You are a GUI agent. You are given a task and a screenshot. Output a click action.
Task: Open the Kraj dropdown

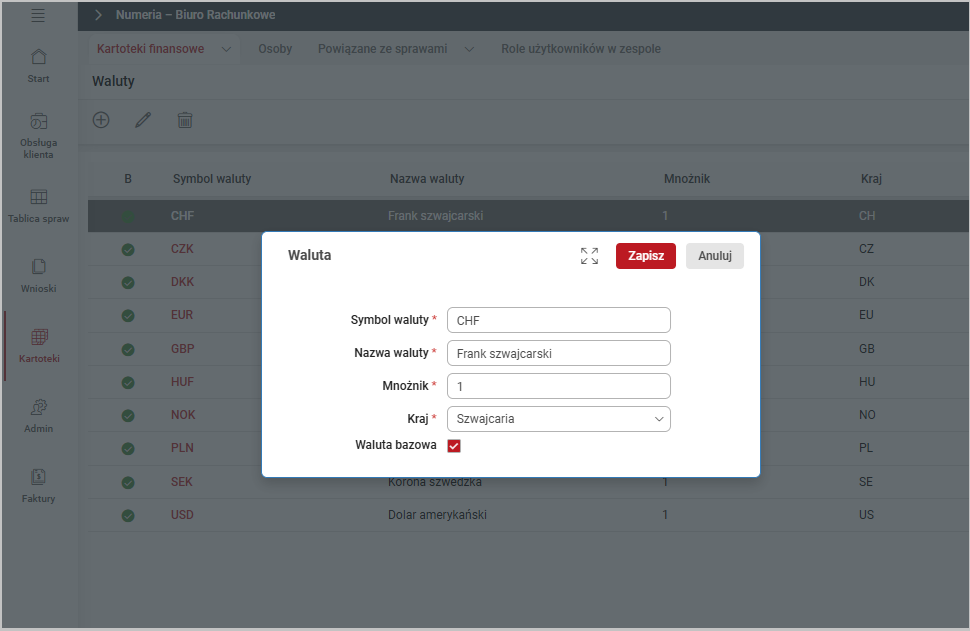click(558, 419)
